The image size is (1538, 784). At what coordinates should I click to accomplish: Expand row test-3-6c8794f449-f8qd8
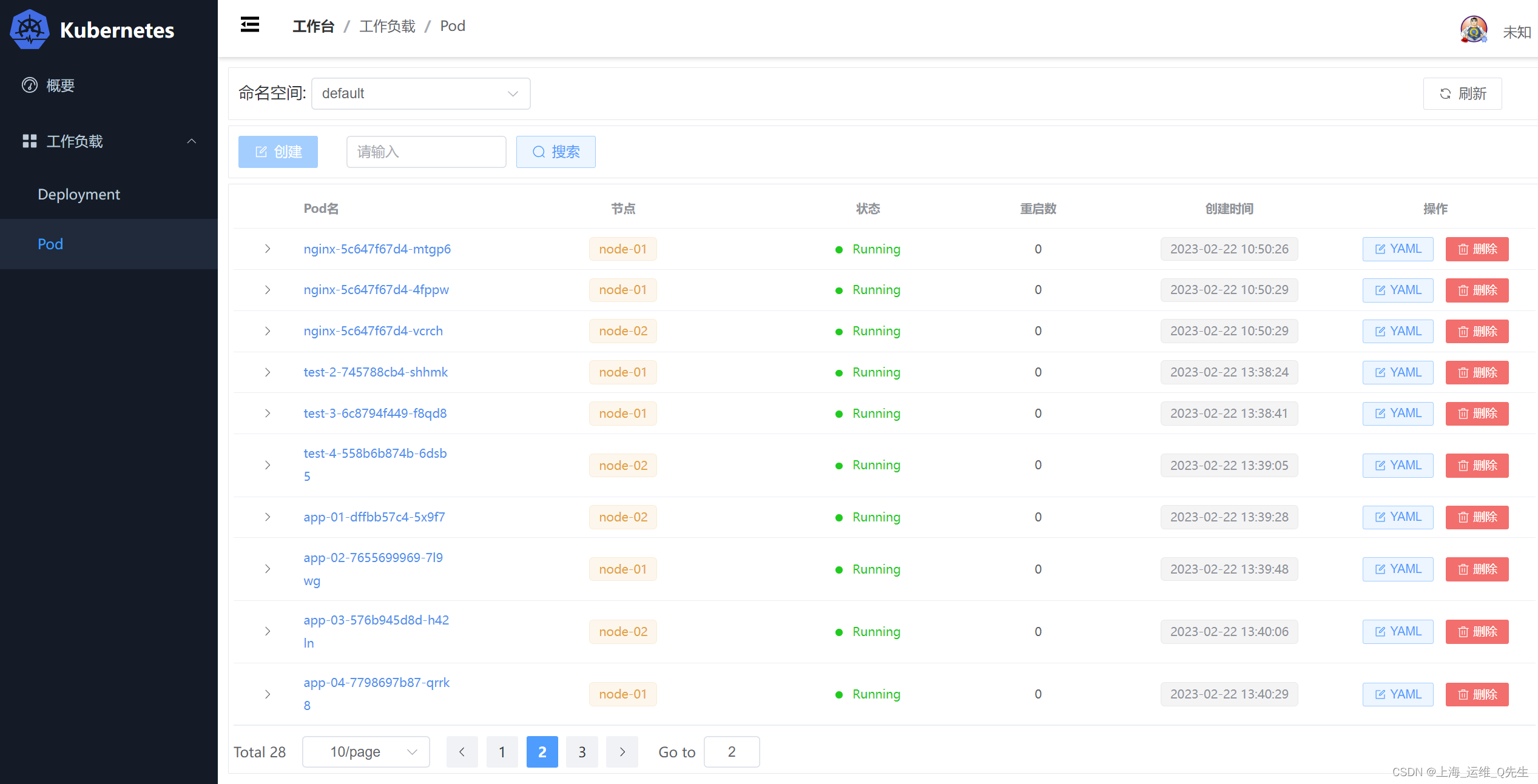point(268,414)
